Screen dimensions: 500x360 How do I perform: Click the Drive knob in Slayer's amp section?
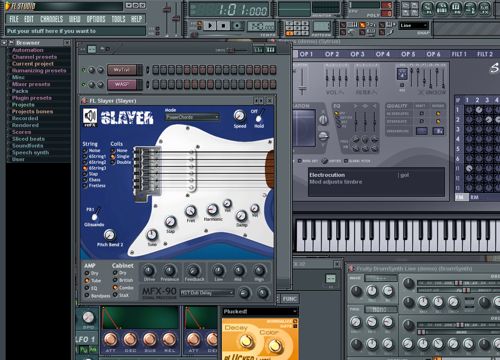click(x=149, y=270)
